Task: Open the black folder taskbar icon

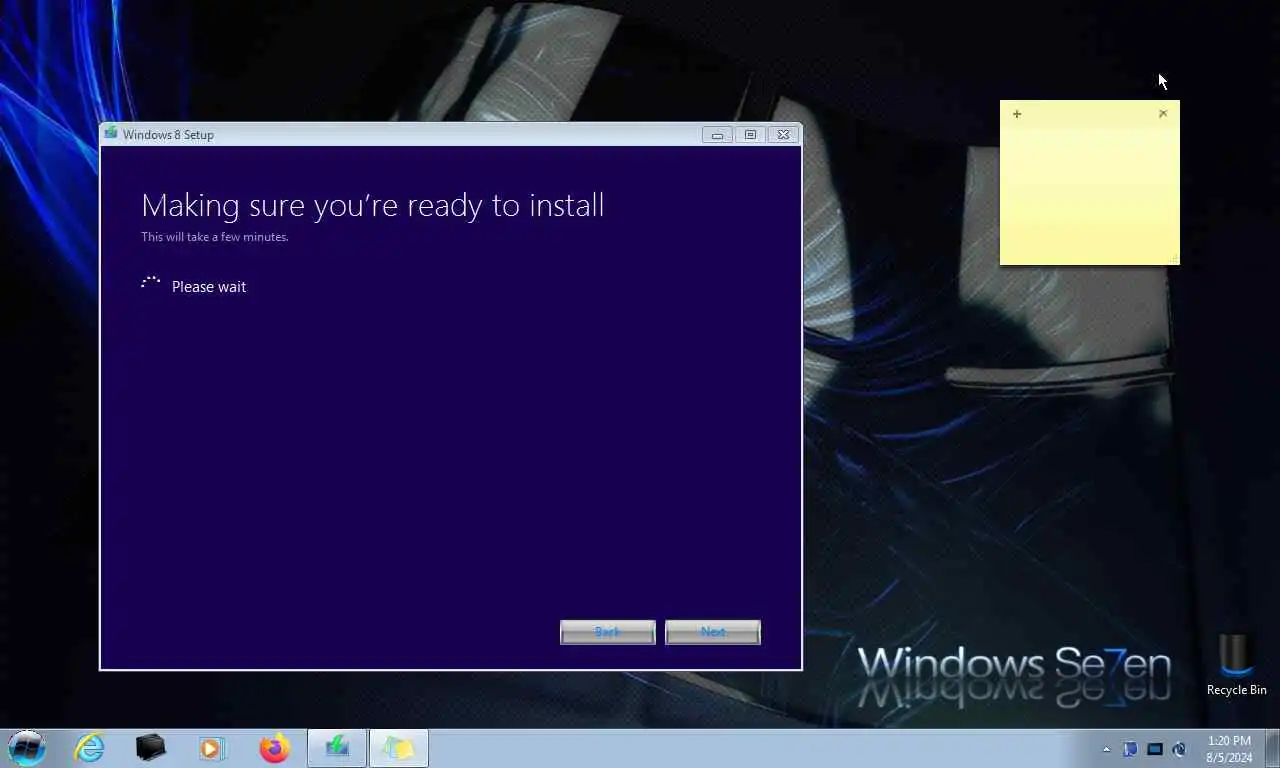Action: (150, 748)
